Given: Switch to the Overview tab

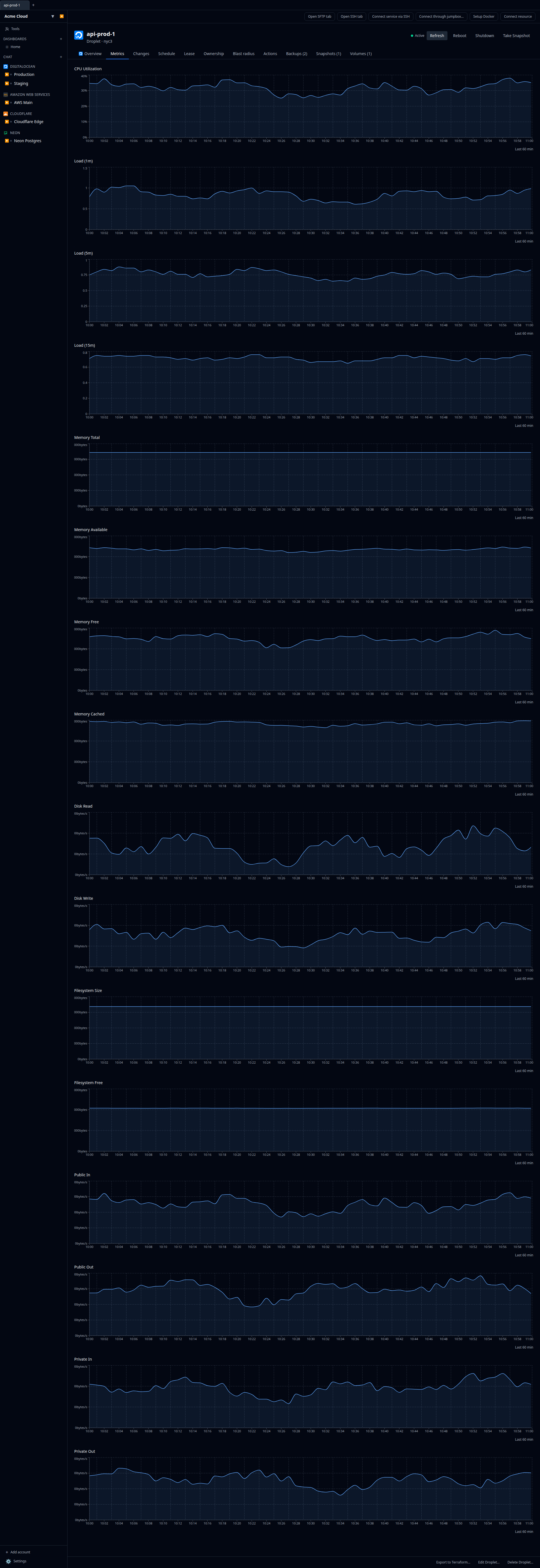Looking at the screenshot, I should coord(90,54).
